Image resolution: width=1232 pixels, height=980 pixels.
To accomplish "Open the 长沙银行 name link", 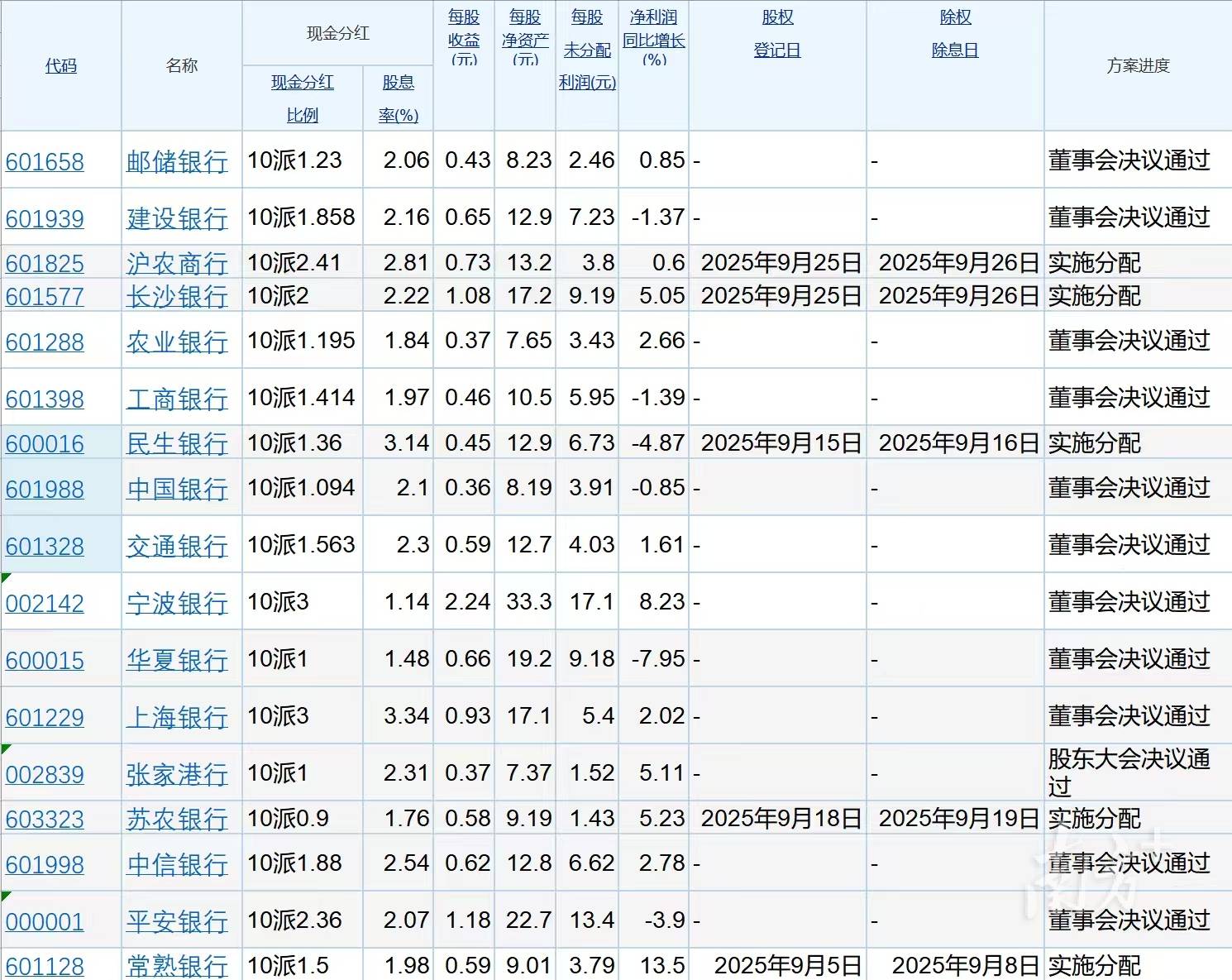I will coord(177,296).
